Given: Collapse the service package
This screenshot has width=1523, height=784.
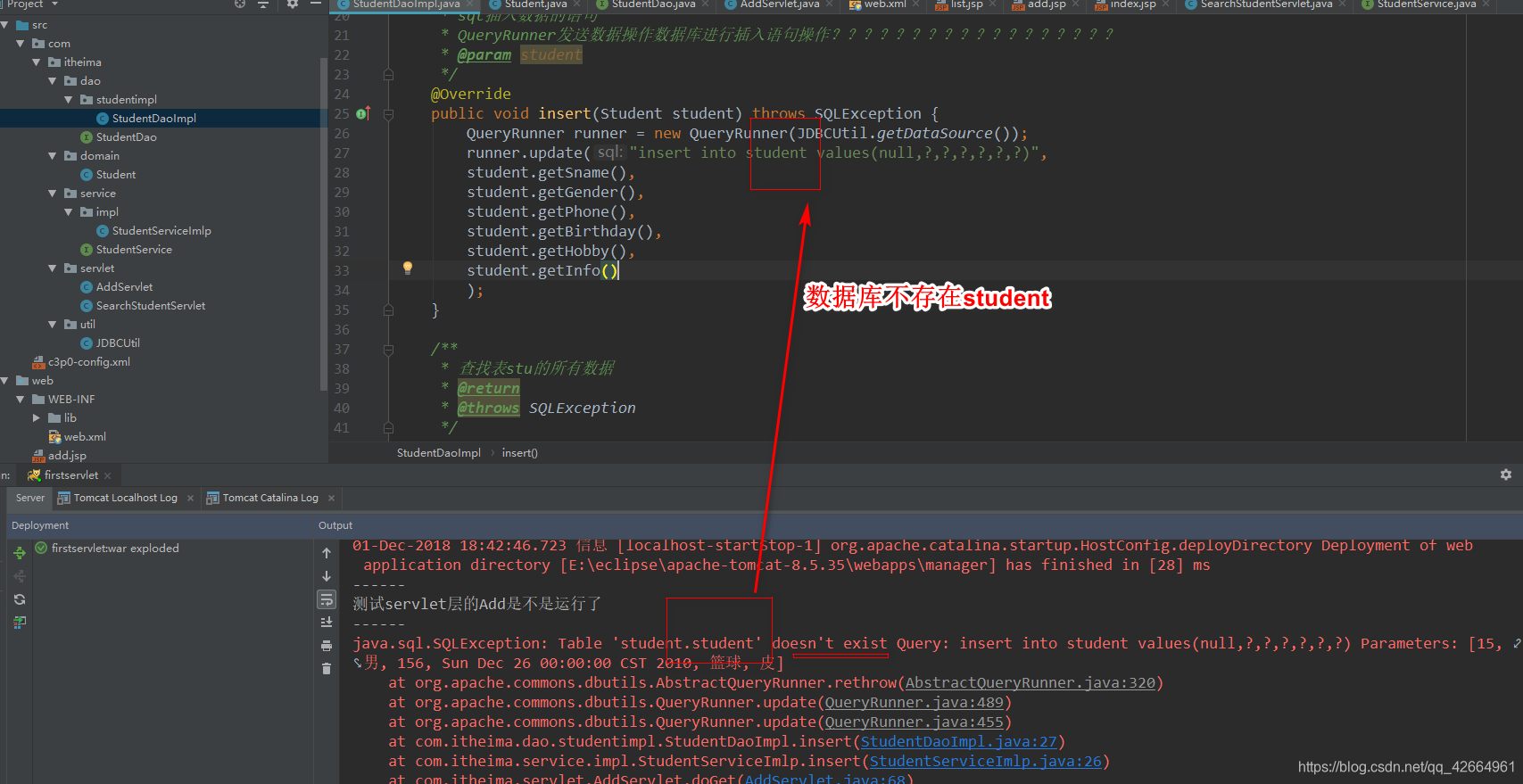Looking at the screenshot, I should click(53, 194).
